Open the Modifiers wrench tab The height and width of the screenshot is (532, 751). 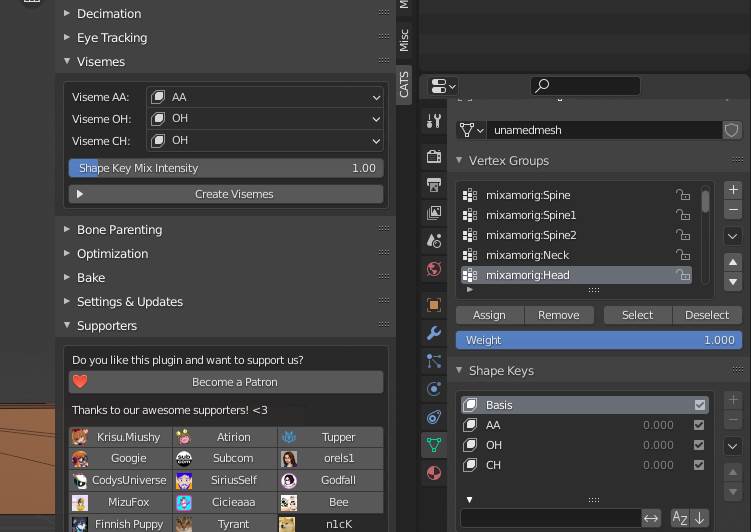[x=433, y=333]
